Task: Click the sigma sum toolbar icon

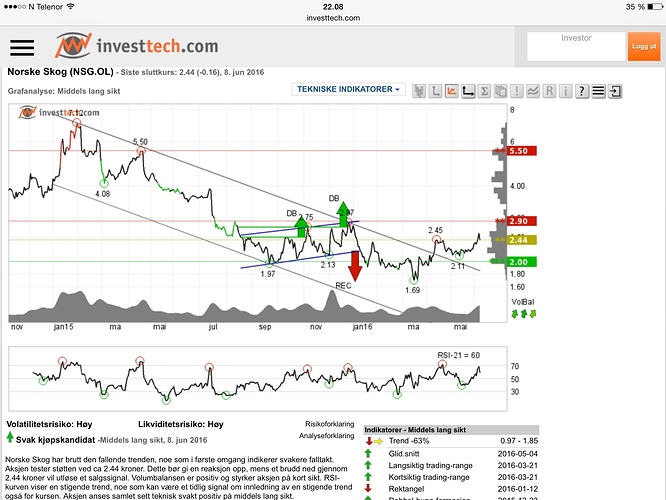Action: pos(485,91)
